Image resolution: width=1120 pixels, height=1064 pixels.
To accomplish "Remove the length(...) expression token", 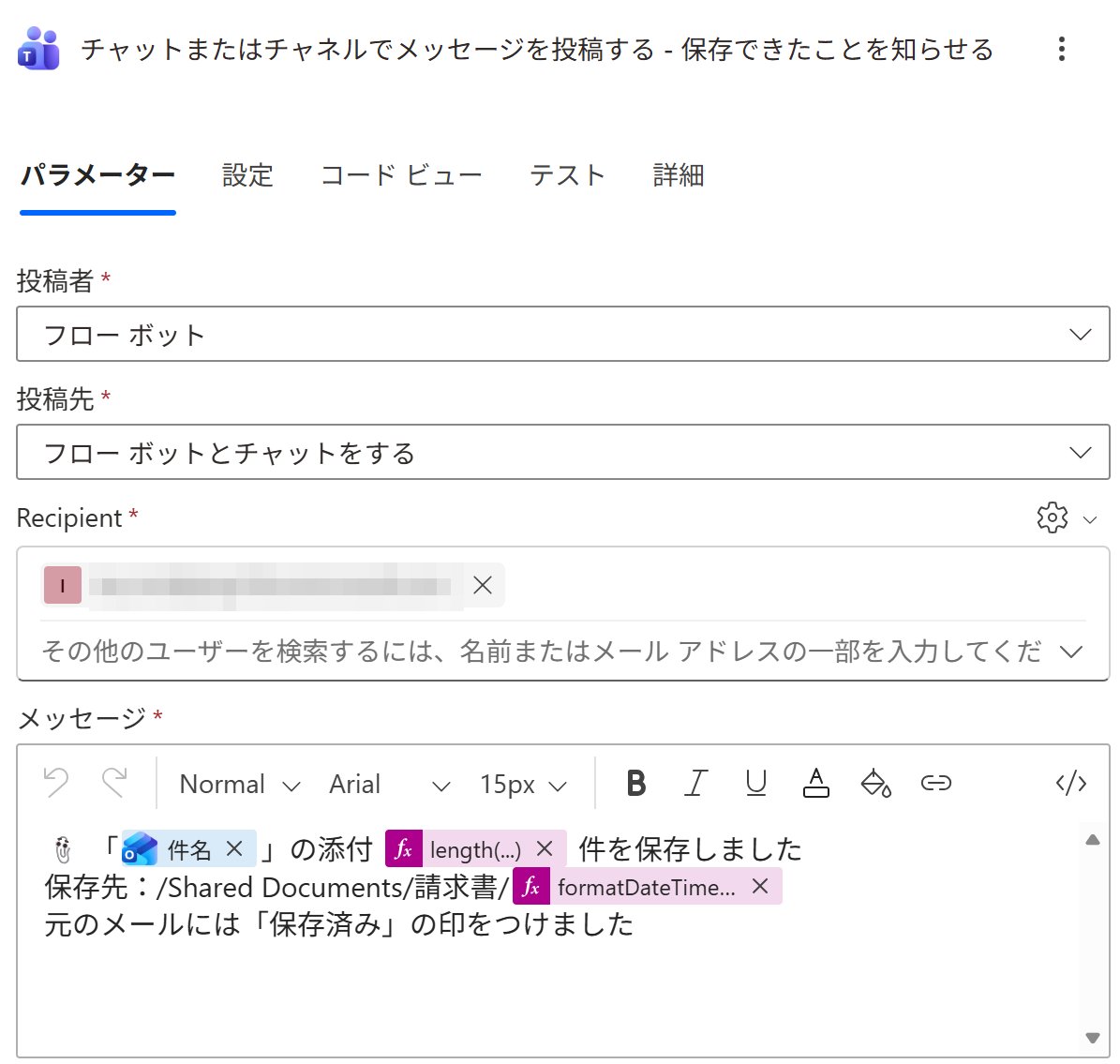I will pos(545,849).
